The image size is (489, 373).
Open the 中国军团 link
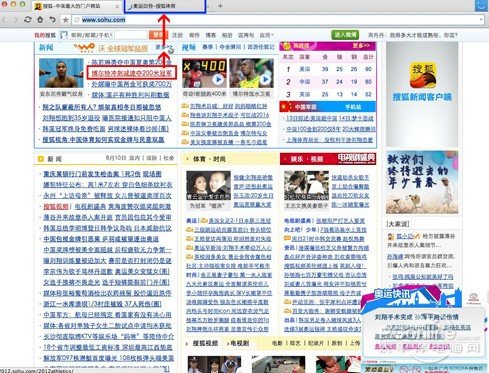[306, 107]
